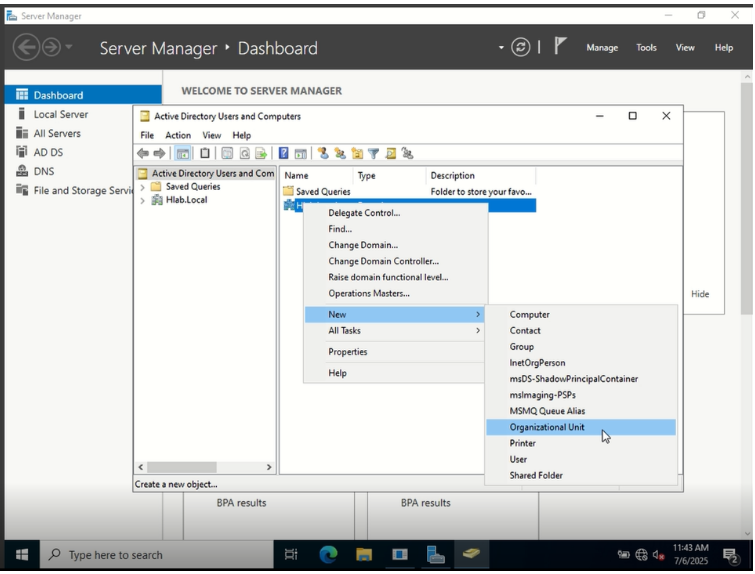Open the ADUC Action menu
Screen dimensions: 755x574
(178, 136)
